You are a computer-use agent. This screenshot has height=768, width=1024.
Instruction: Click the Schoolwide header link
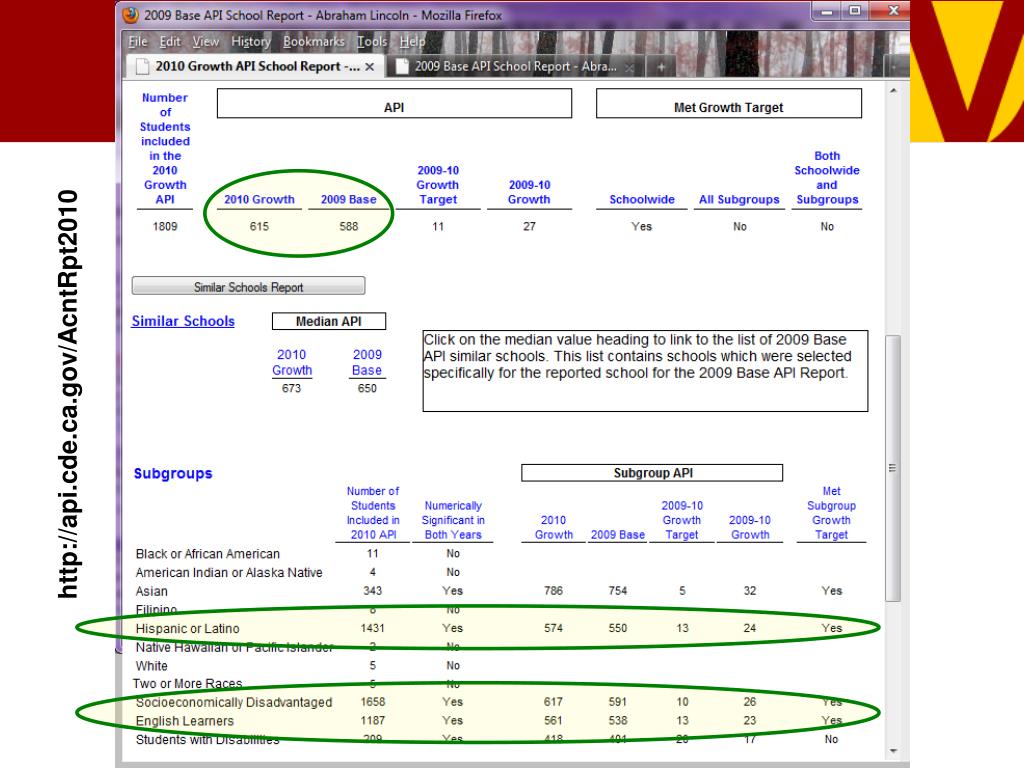[x=642, y=200]
